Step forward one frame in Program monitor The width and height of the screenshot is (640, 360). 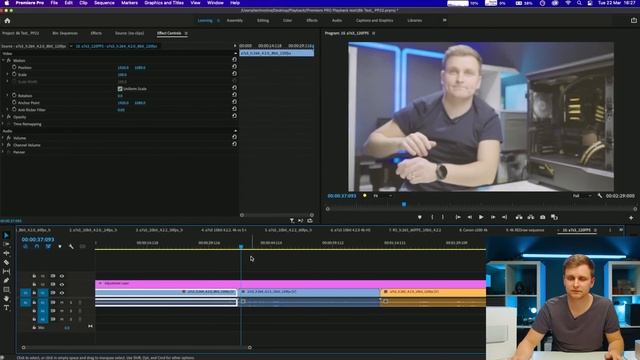(493, 217)
